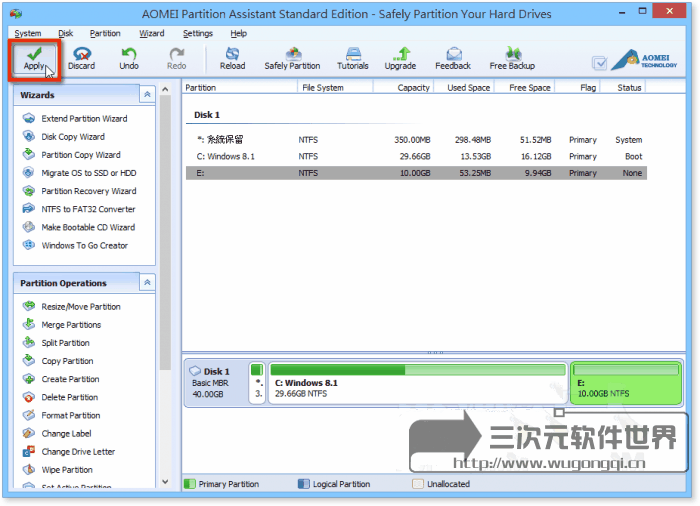The height and width of the screenshot is (506, 700).
Task: Send Feedback via toolbar icon
Action: [453, 58]
